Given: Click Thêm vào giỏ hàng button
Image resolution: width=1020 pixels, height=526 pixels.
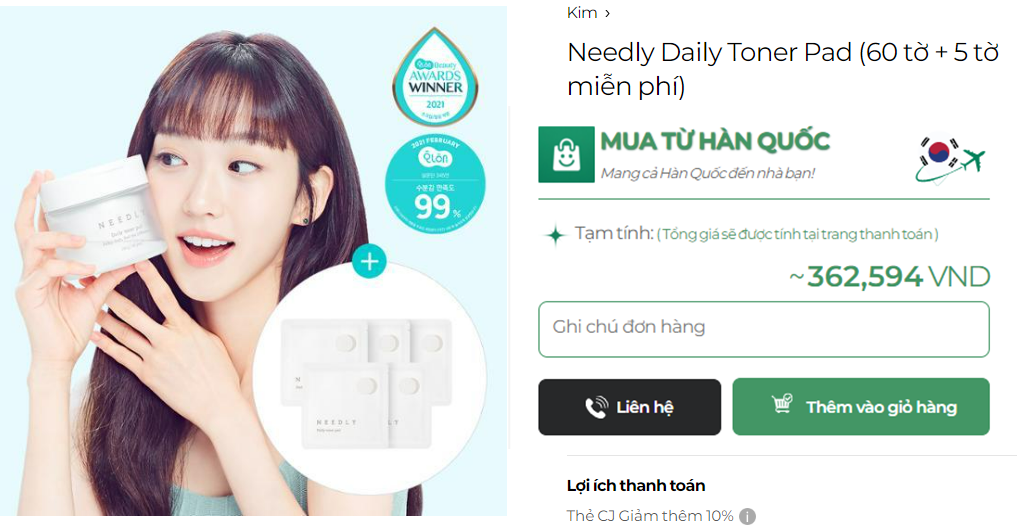Looking at the screenshot, I should coord(861,406).
